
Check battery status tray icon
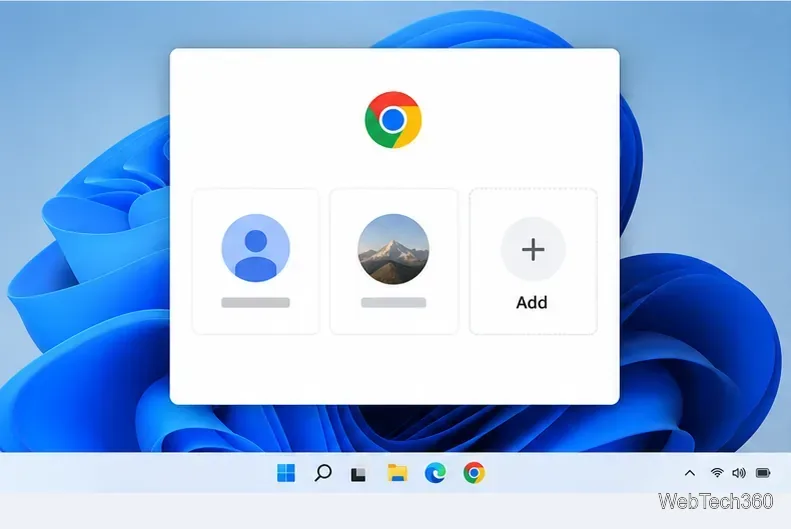(x=763, y=473)
